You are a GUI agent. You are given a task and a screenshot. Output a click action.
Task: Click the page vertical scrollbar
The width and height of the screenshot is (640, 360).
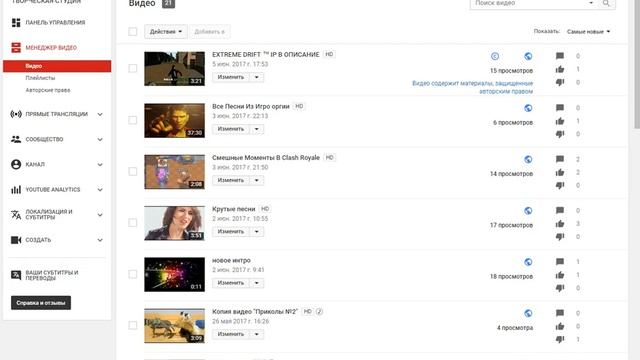(x=637, y=64)
